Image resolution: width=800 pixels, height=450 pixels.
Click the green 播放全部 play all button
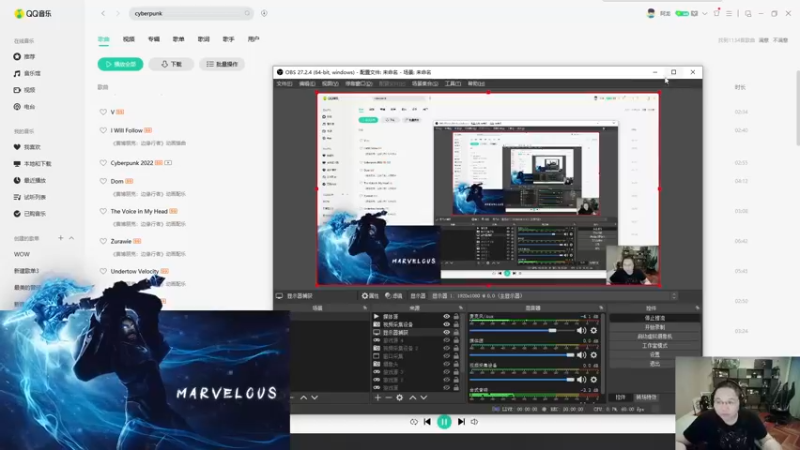point(120,64)
